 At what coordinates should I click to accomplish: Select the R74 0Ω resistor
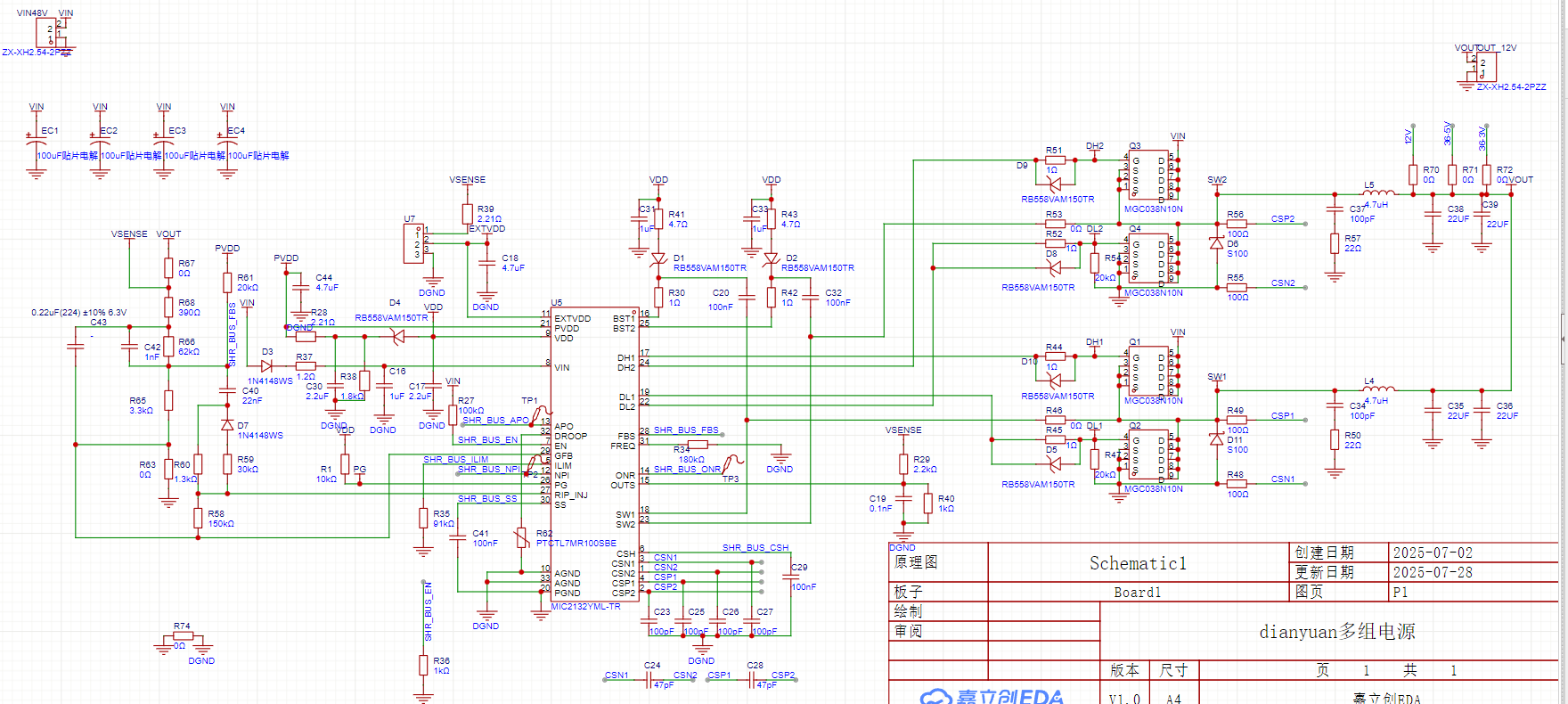point(182,637)
